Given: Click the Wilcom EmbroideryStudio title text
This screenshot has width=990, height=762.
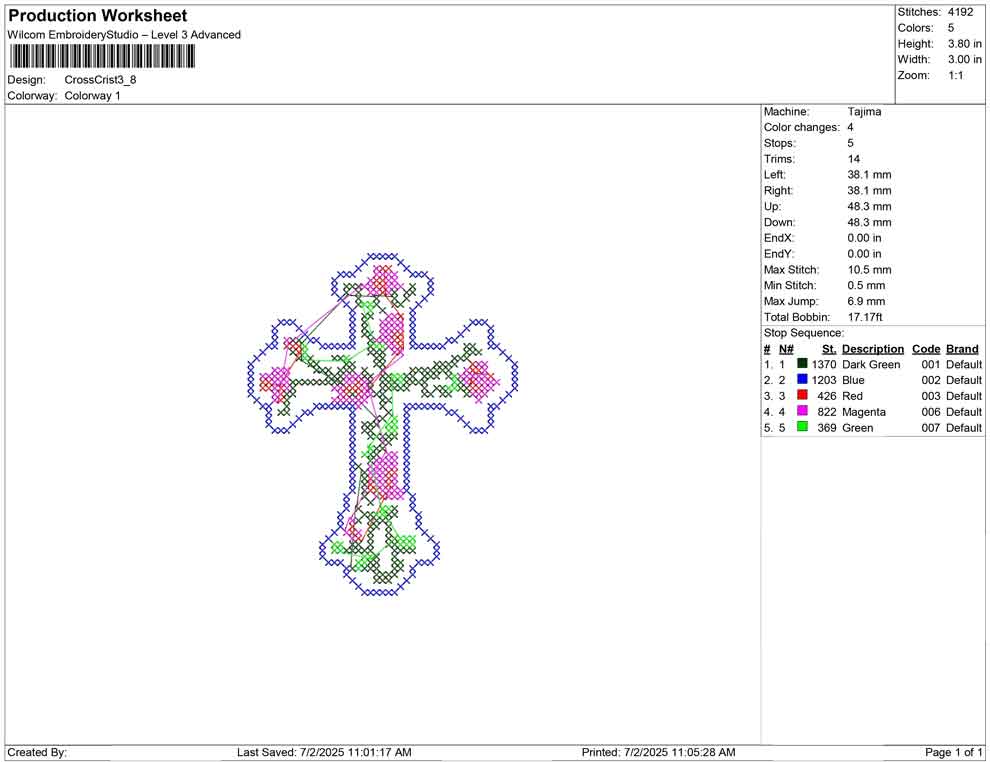Looking at the screenshot, I should tap(123, 34).
